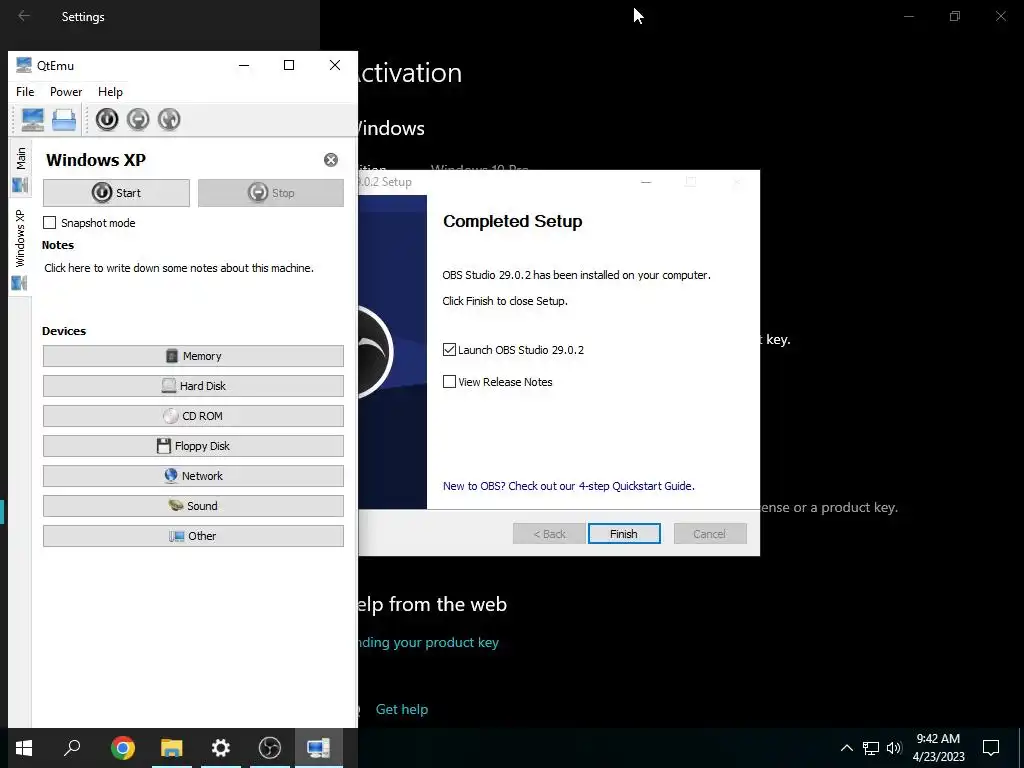Expand the Memory device settings

pyautogui.click(x=193, y=356)
